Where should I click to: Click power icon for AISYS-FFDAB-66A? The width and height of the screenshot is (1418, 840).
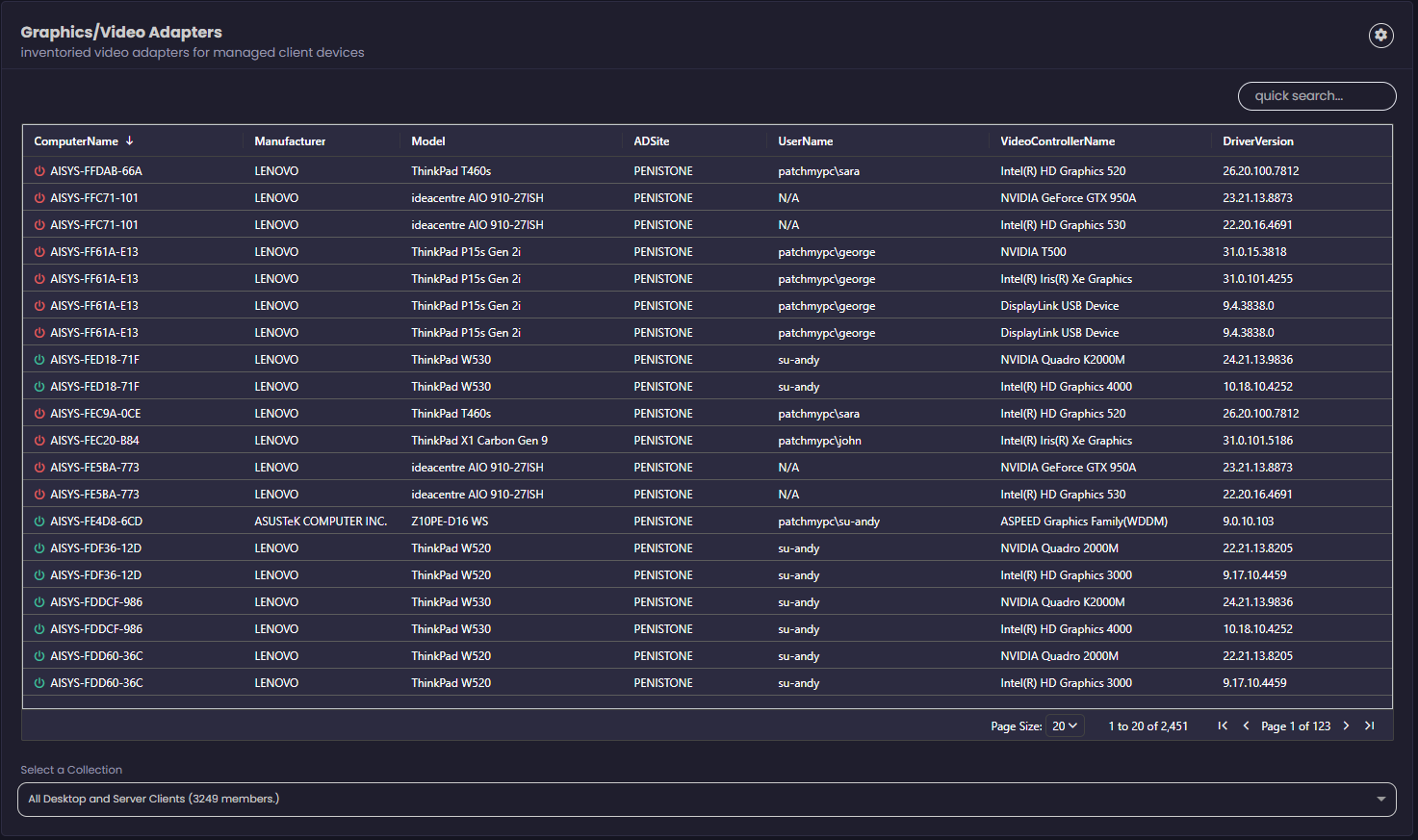[39, 171]
